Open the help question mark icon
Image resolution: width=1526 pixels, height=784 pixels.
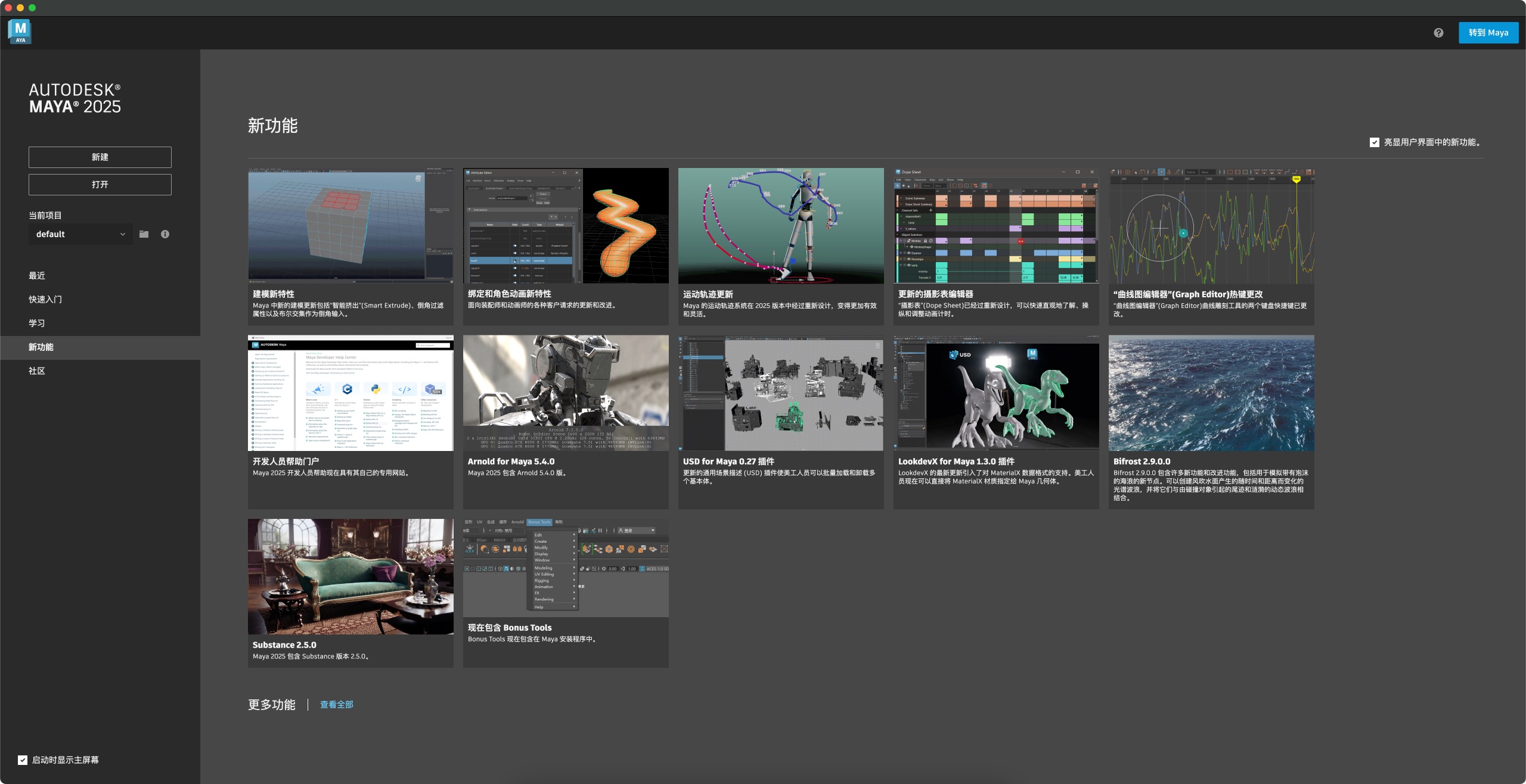coord(1438,33)
